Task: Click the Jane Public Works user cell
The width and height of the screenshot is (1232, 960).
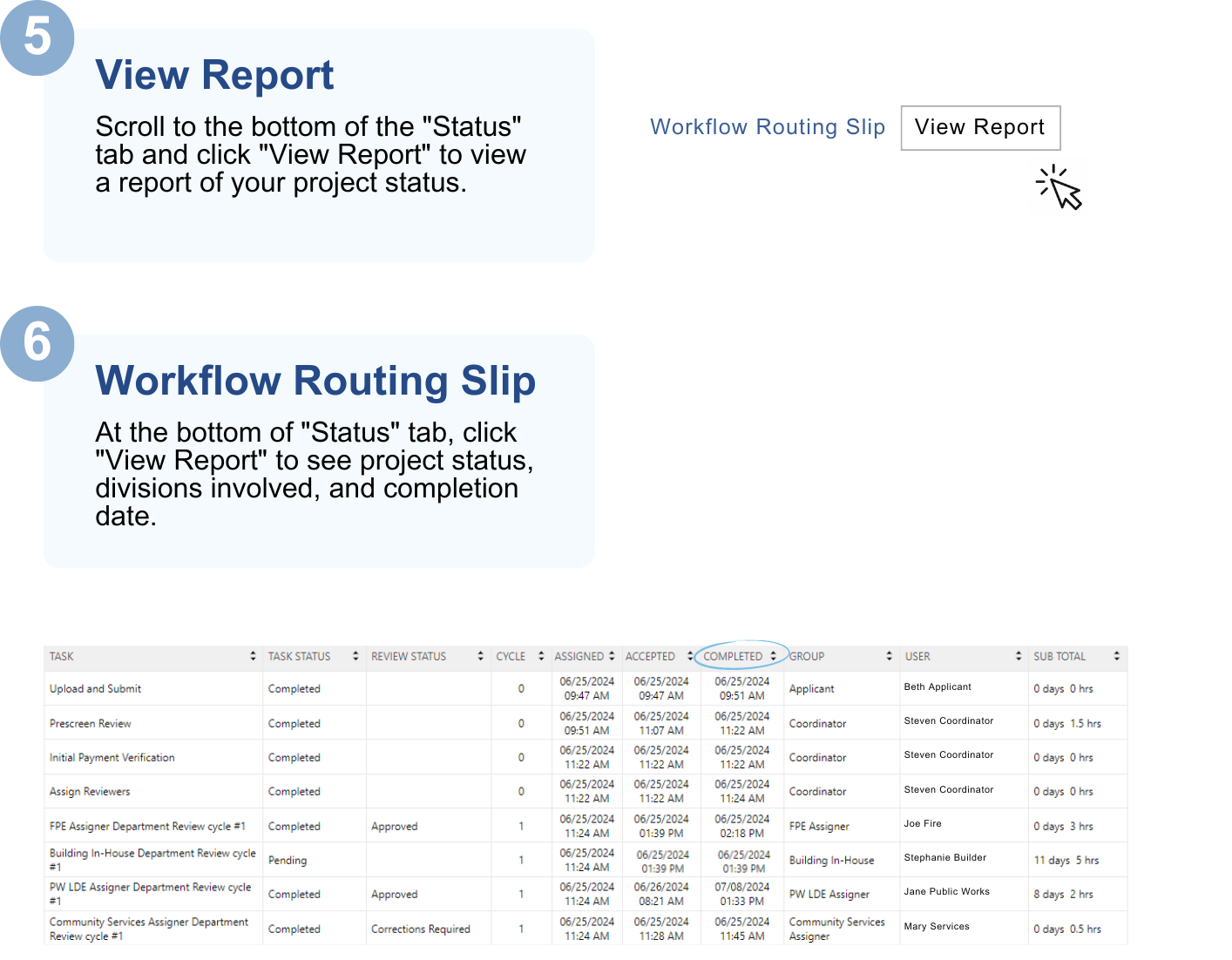Action: [x=947, y=892]
